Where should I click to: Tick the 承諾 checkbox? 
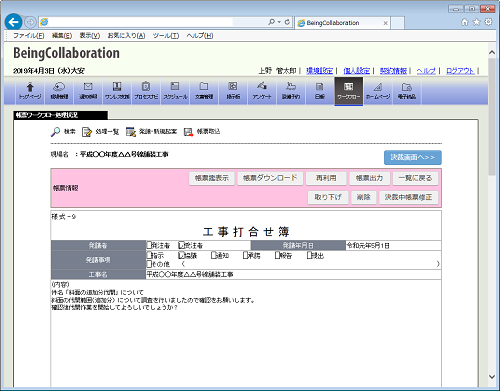tap(245, 256)
